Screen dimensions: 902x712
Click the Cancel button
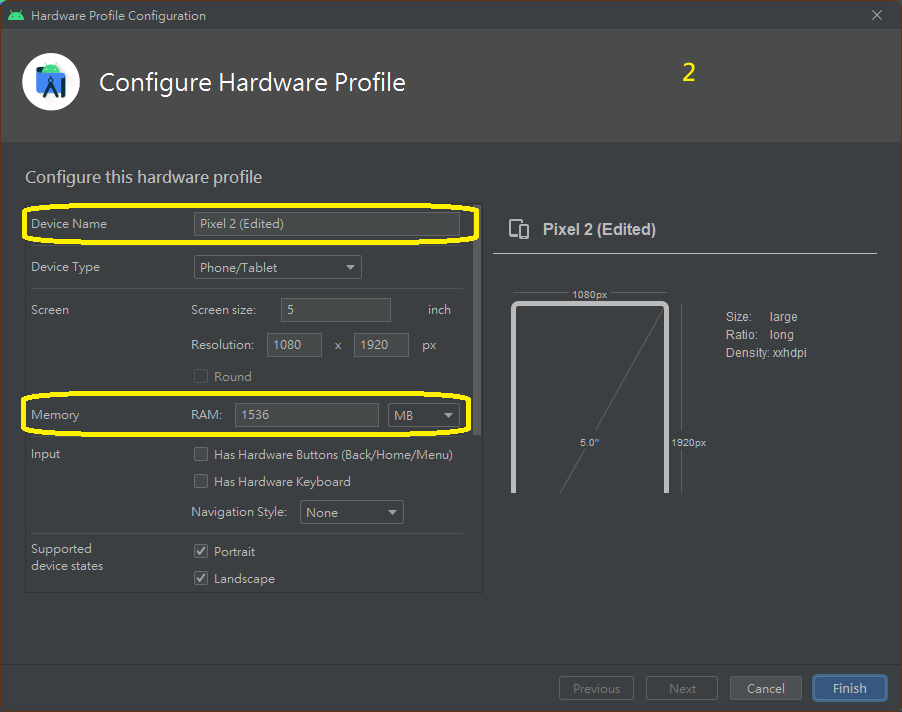coord(766,688)
